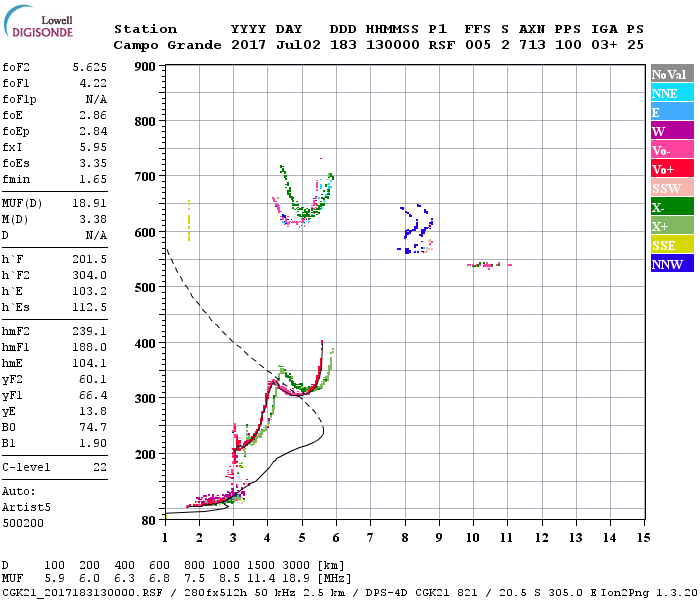Select the X+ light green legend swatch
This screenshot has width=700, height=600.
click(x=672, y=225)
